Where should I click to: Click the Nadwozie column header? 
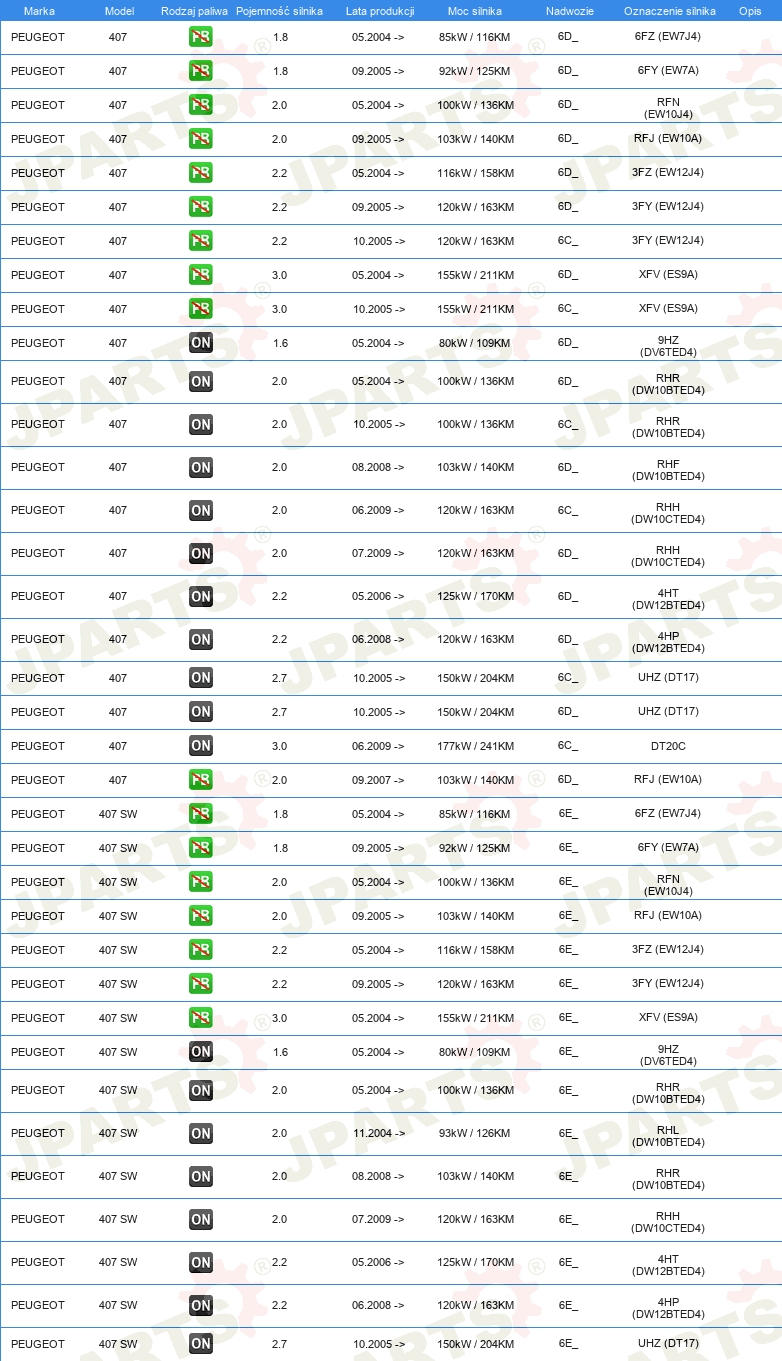tap(570, 11)
